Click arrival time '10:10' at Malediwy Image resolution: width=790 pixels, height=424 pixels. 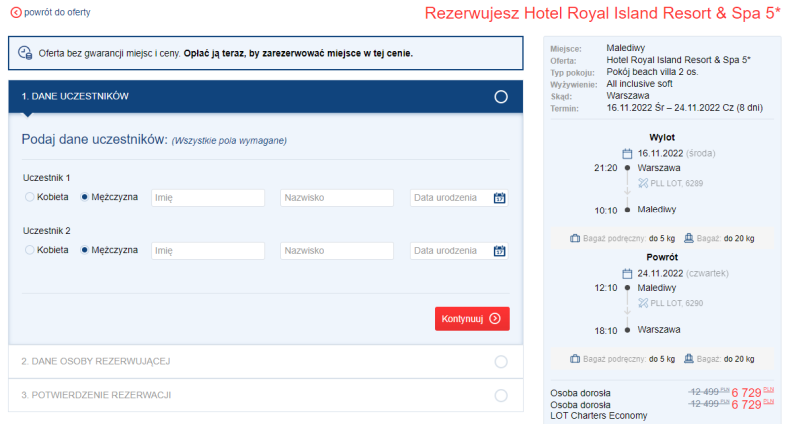tap(606, 210)
